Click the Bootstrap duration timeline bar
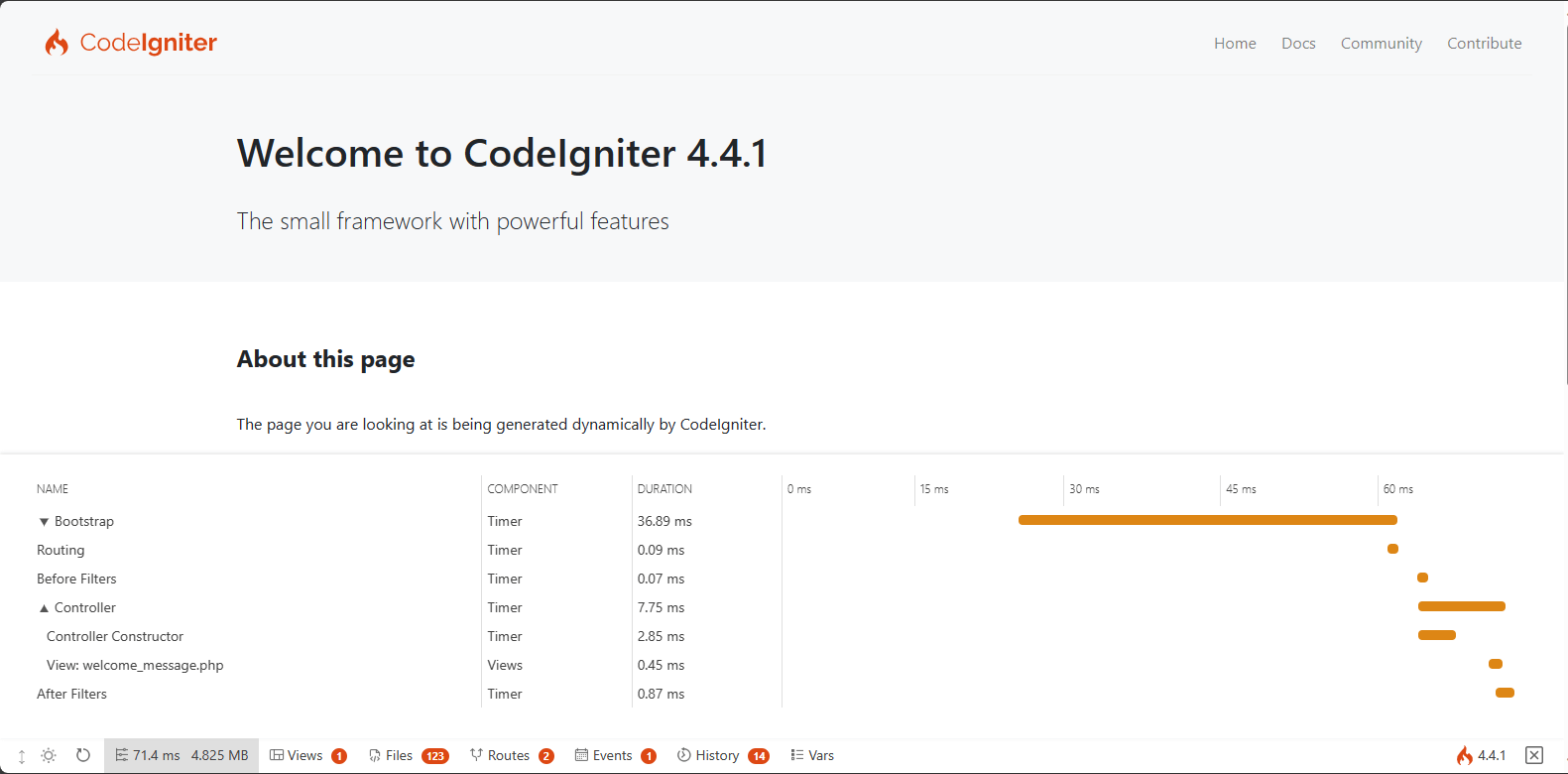The height and width of the screenshot is (774, 1568). click(x=1207, y=520)
